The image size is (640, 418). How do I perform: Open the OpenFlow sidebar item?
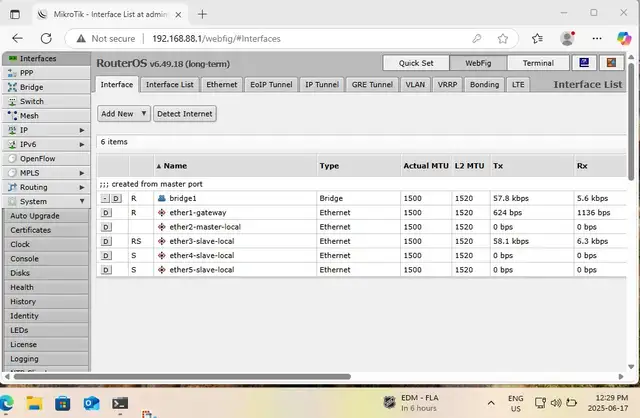pyautogui.click(x=46, y=158)
